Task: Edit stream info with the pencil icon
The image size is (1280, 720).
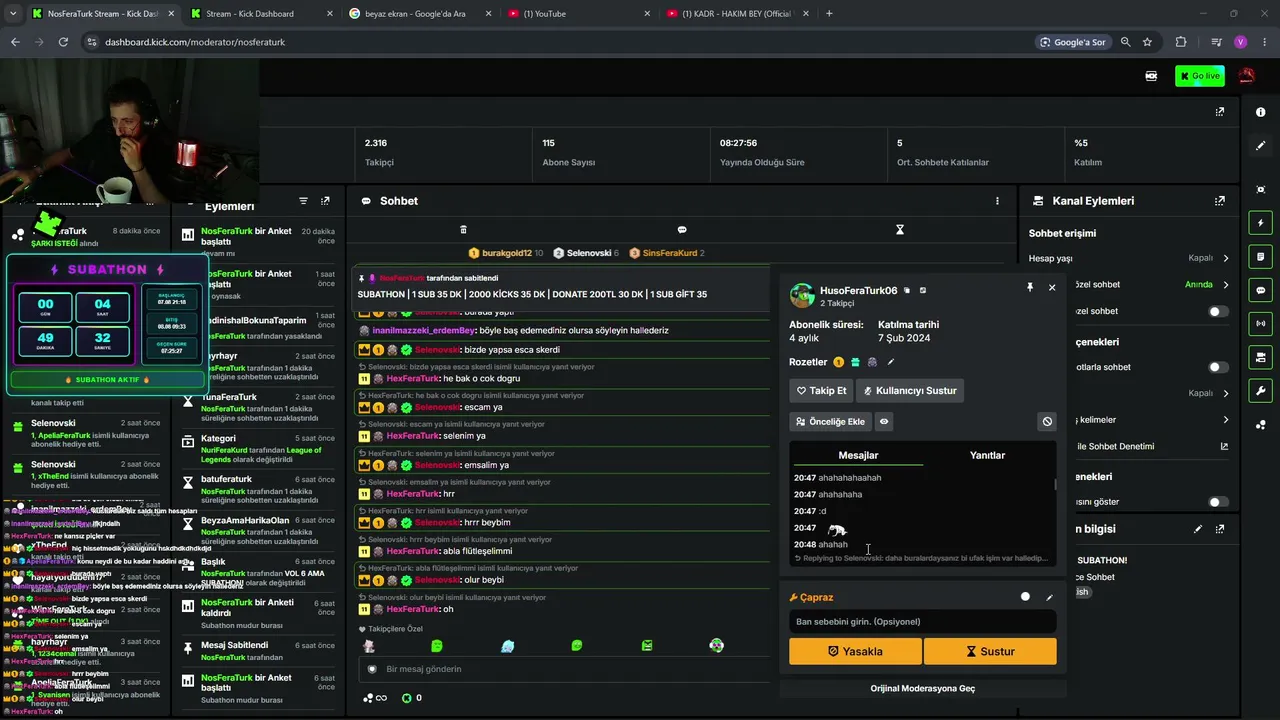Action: point(1198,529)
